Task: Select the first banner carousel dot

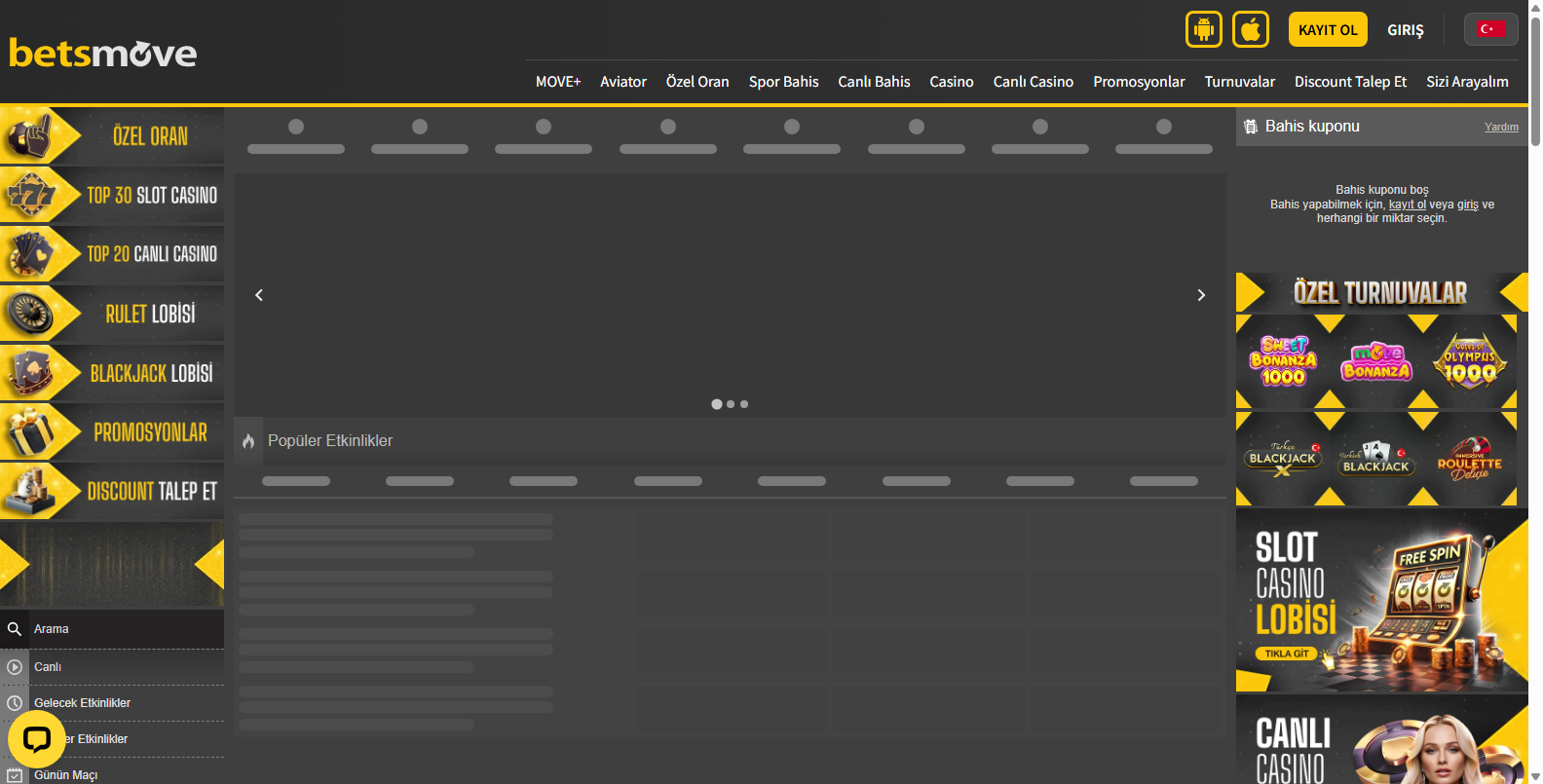Action: [717, 404]
